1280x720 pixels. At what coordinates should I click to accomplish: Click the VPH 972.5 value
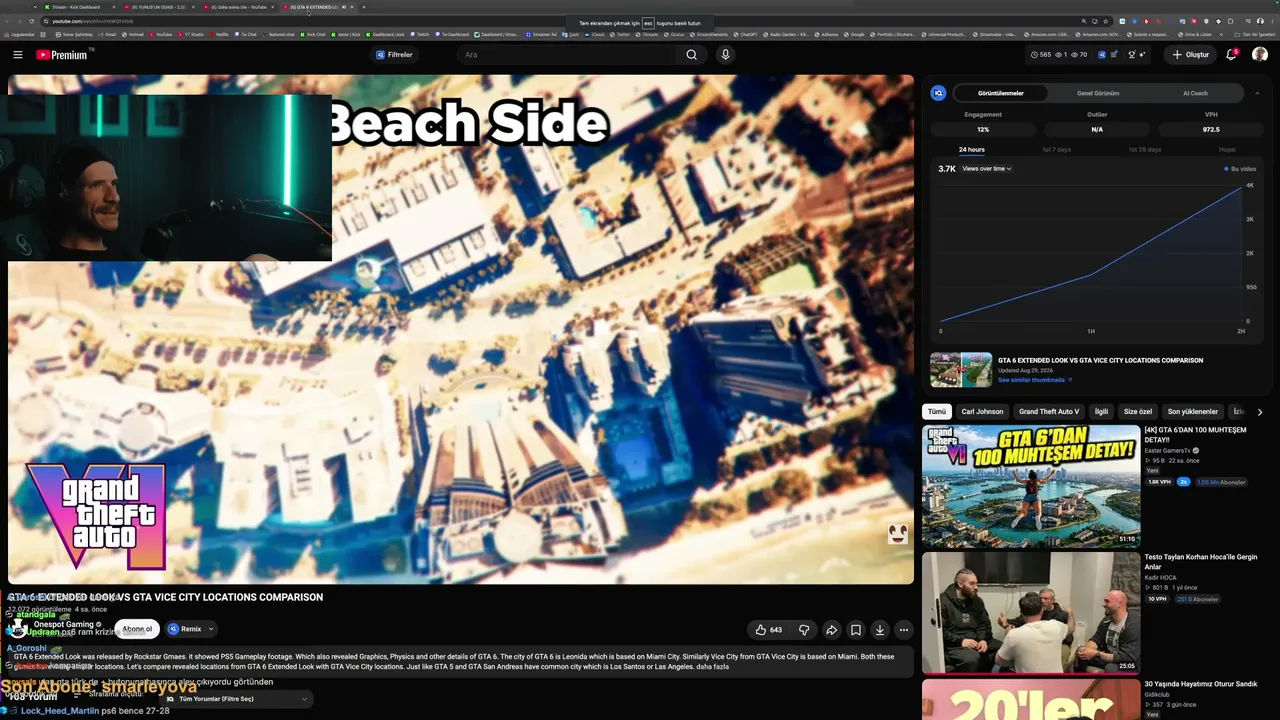[x=1211, y=130]
